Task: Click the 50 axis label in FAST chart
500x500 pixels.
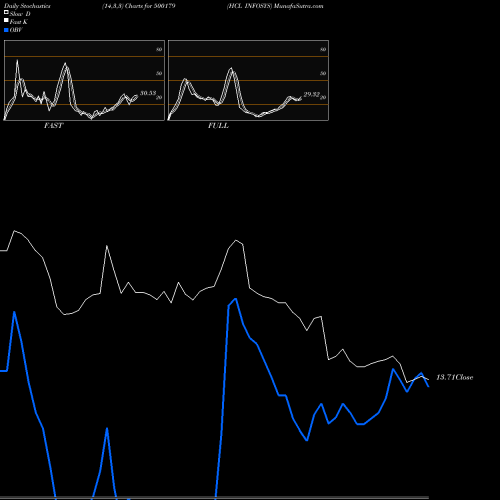Action: pyautogui.click(x=159, y=73)
